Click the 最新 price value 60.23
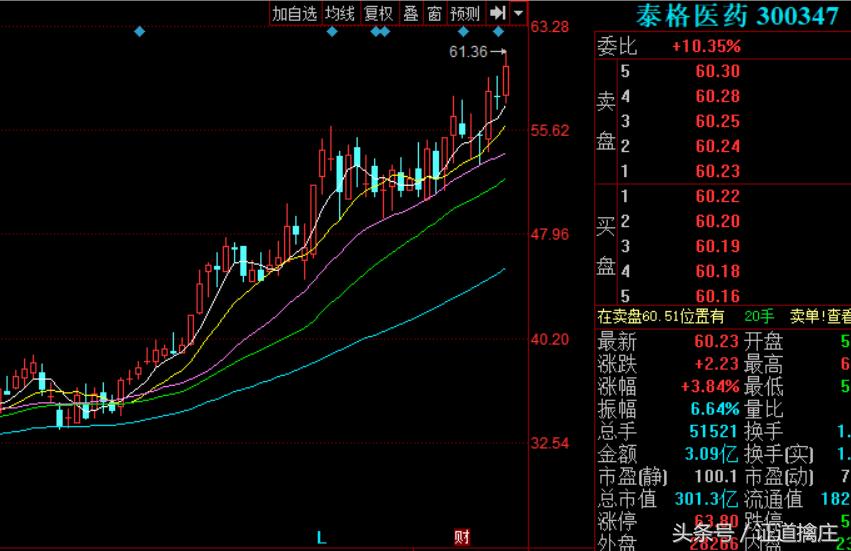851x551 pixels. point(716,341)
